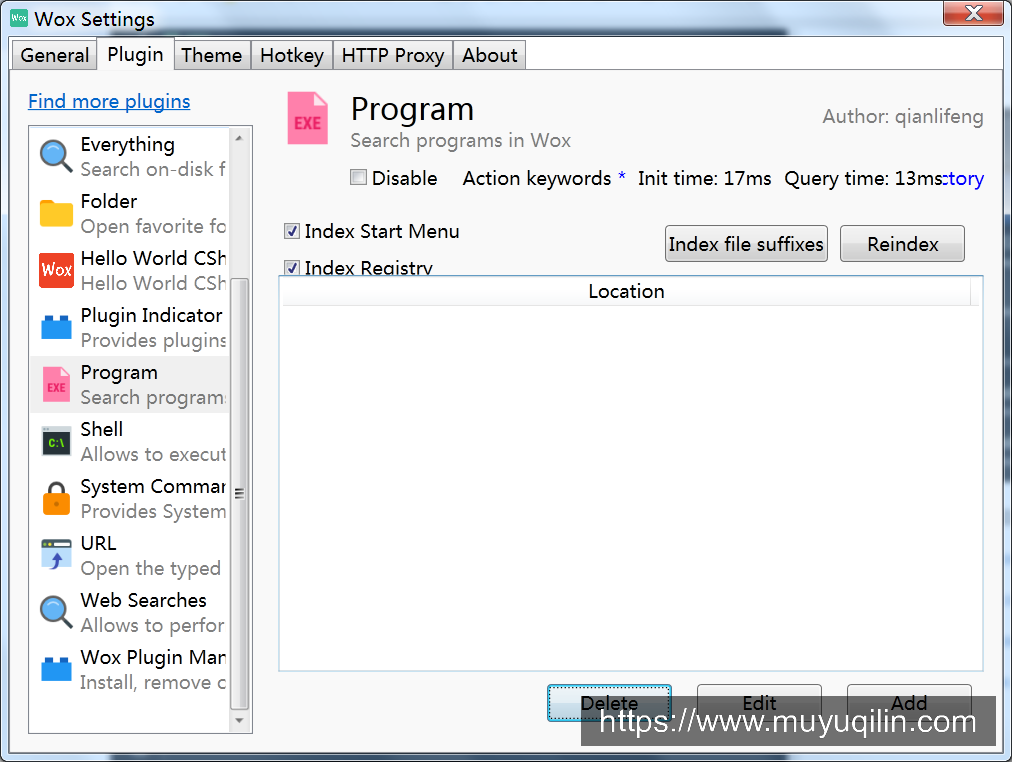Switch to the General tab
1012x762 pixels.
click(x=54, y=55)
